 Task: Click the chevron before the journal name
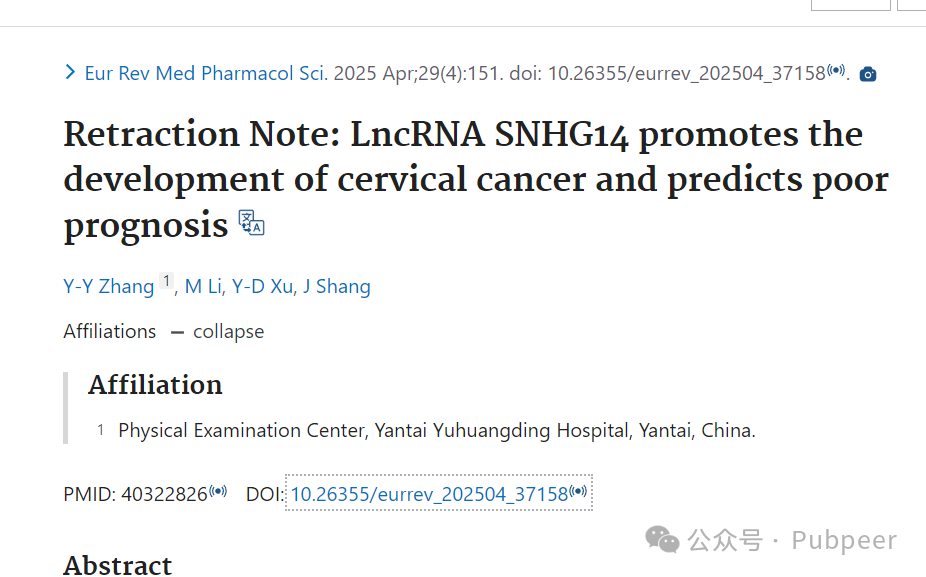tap(70, 72)
